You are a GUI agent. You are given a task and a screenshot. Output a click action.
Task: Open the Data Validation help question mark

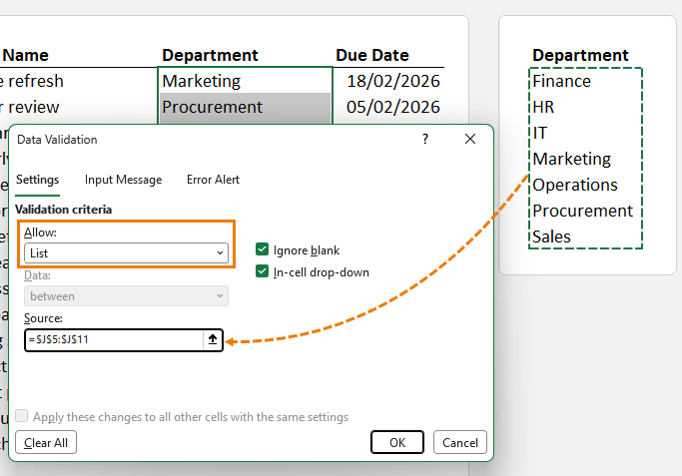tap(425, 139)
